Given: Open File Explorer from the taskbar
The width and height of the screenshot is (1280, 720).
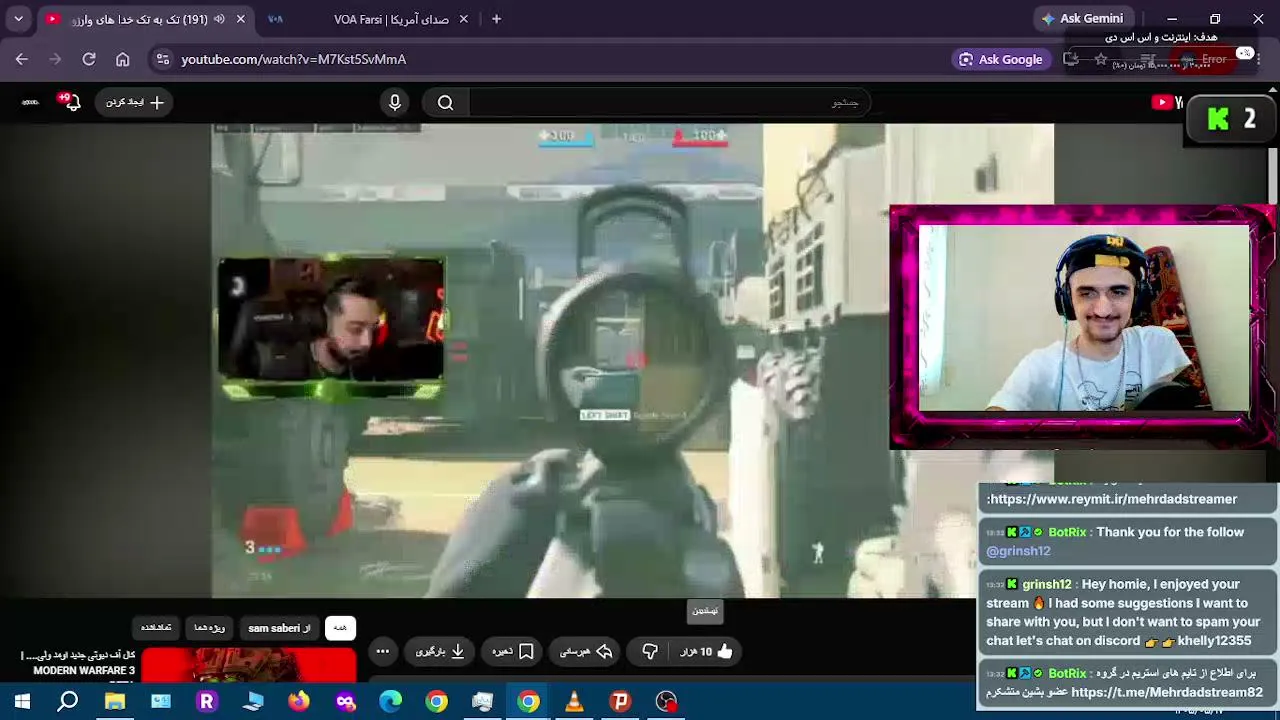Looking at the screenshot, I should pos(115,702).
